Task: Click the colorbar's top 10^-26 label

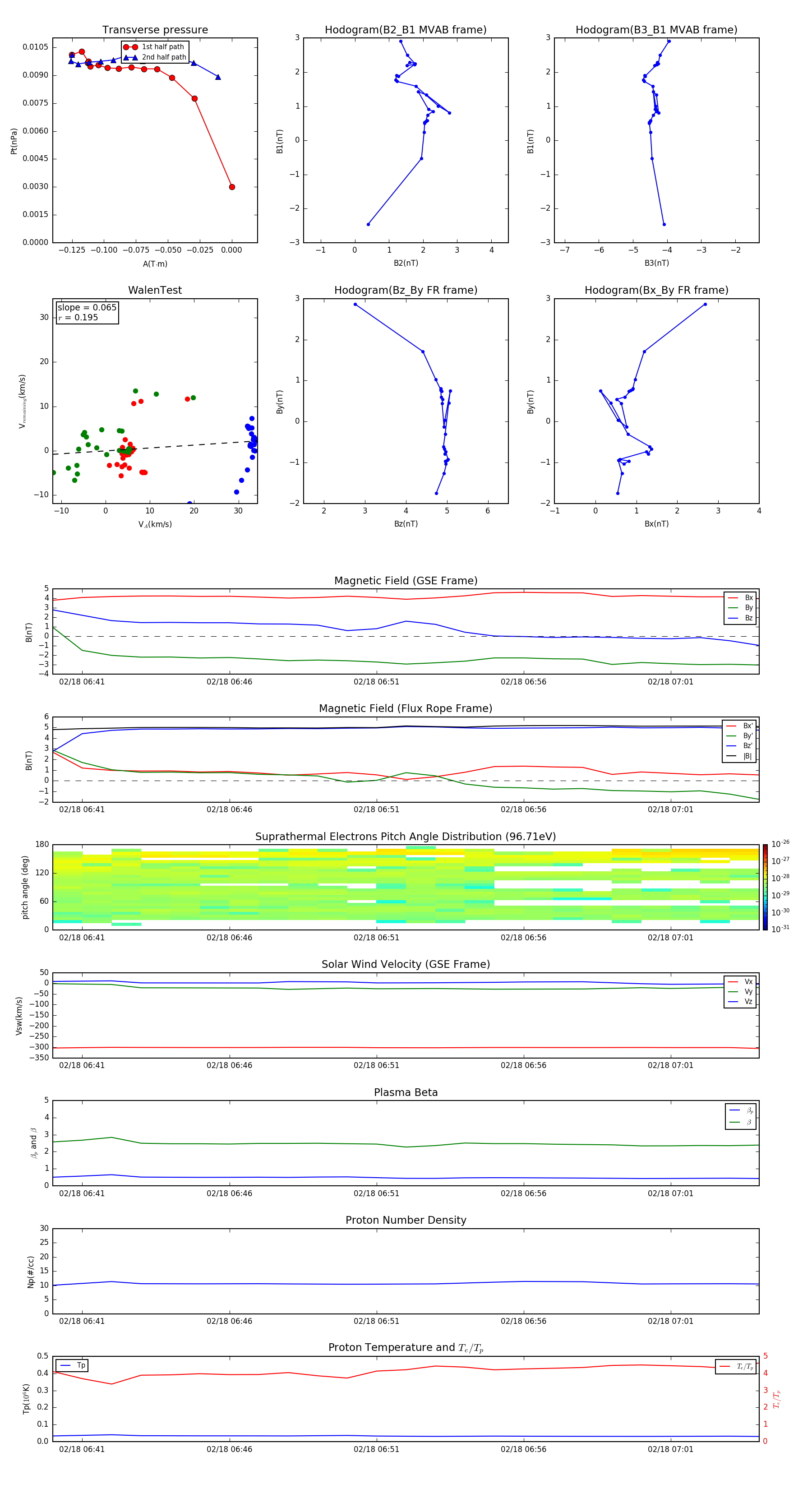Action: (780, 844)
